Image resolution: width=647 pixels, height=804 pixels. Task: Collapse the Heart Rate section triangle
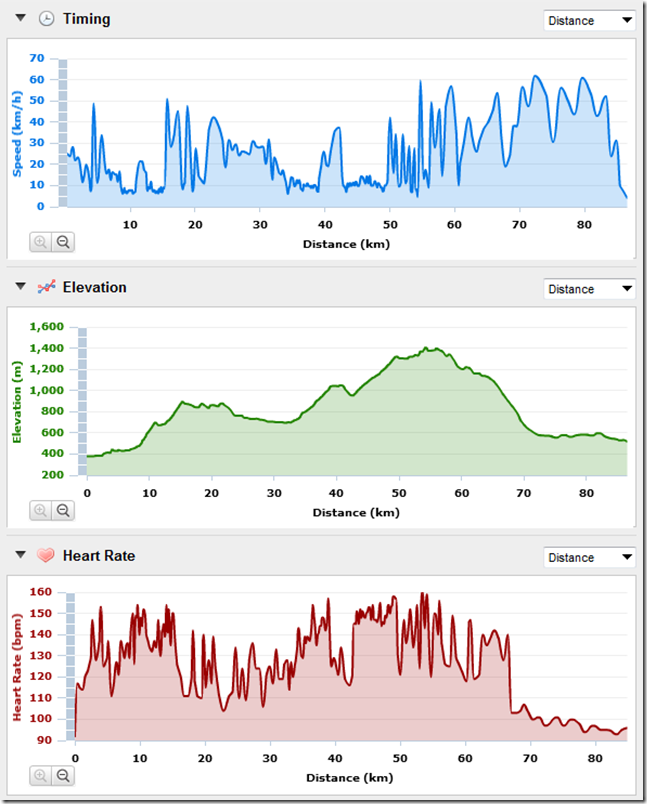(x=21, y=555)
